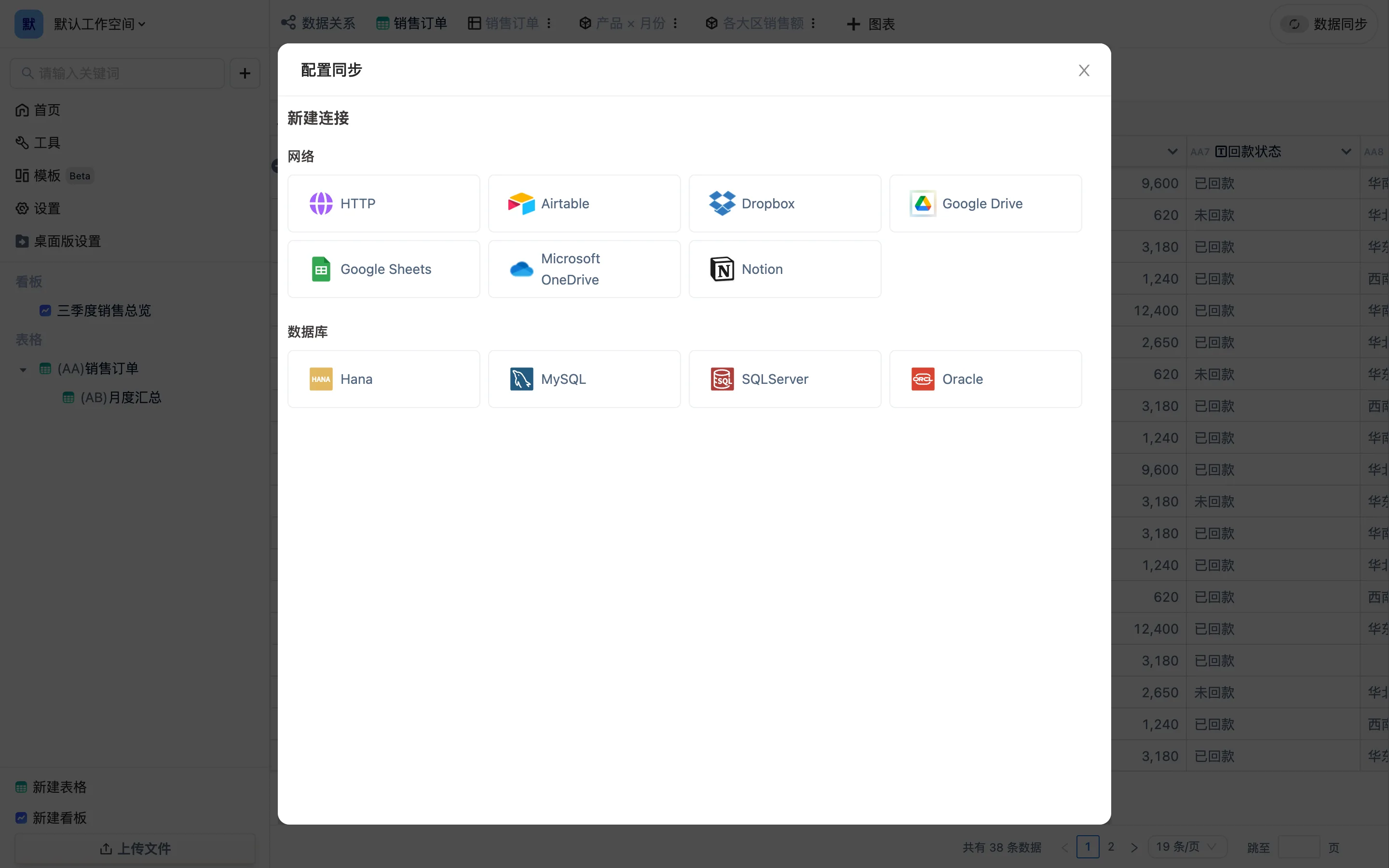Open 设置 via its gear icon

[x=22, y=208]
